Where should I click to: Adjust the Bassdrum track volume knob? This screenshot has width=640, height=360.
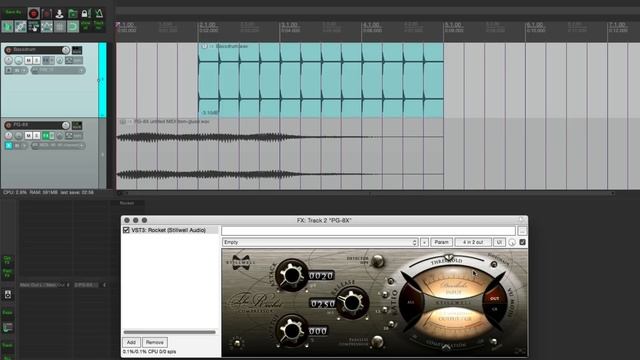click(66, 50)
